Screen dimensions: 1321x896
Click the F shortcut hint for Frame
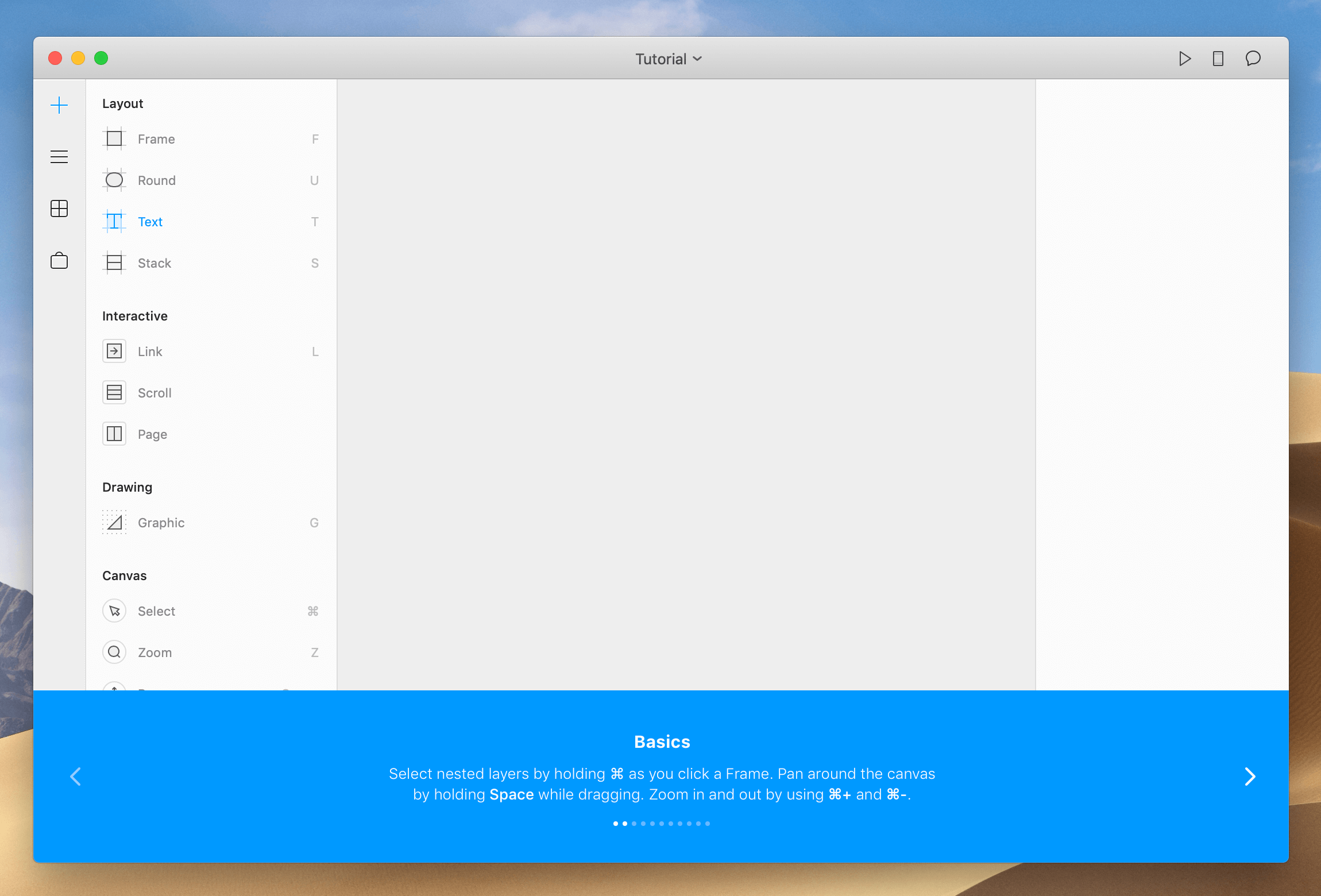point(315,139)
